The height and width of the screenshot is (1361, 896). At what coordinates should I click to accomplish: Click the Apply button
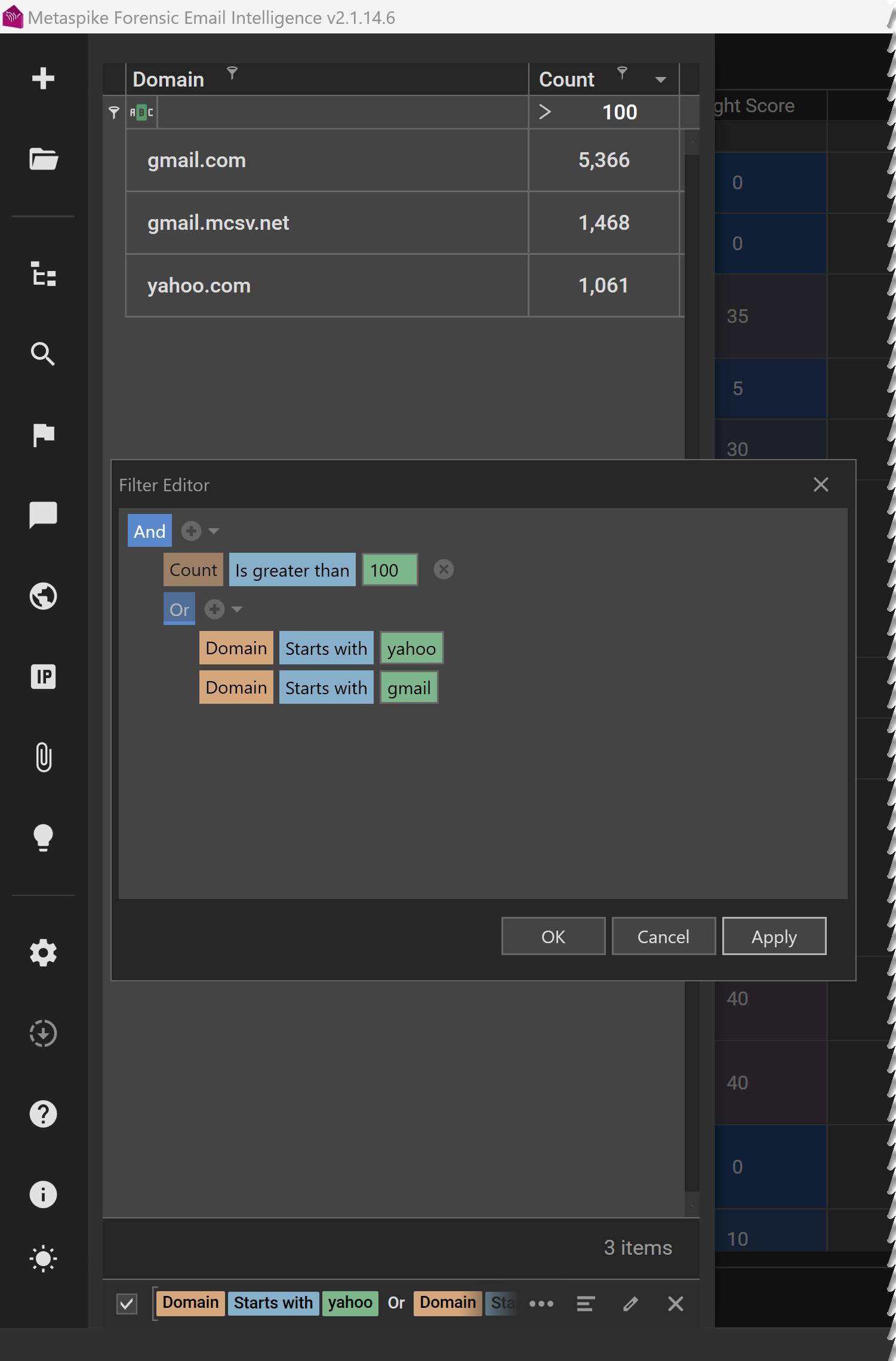click(x=774, y=936)
